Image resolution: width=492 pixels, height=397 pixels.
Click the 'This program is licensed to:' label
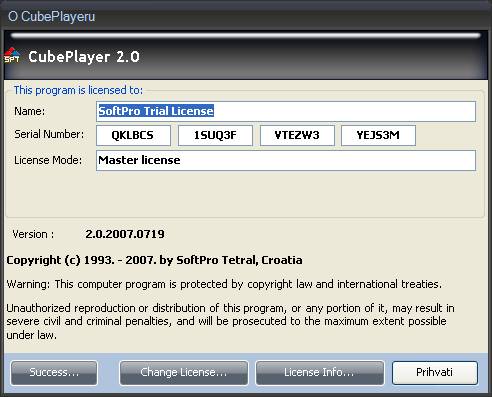[x=78, y=90]
